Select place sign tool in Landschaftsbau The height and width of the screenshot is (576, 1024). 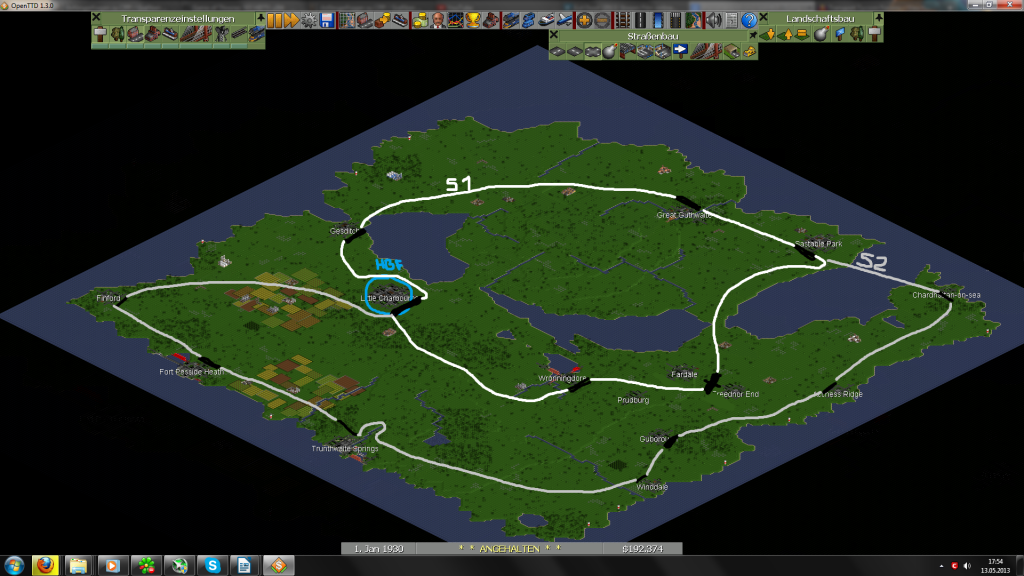874,33
